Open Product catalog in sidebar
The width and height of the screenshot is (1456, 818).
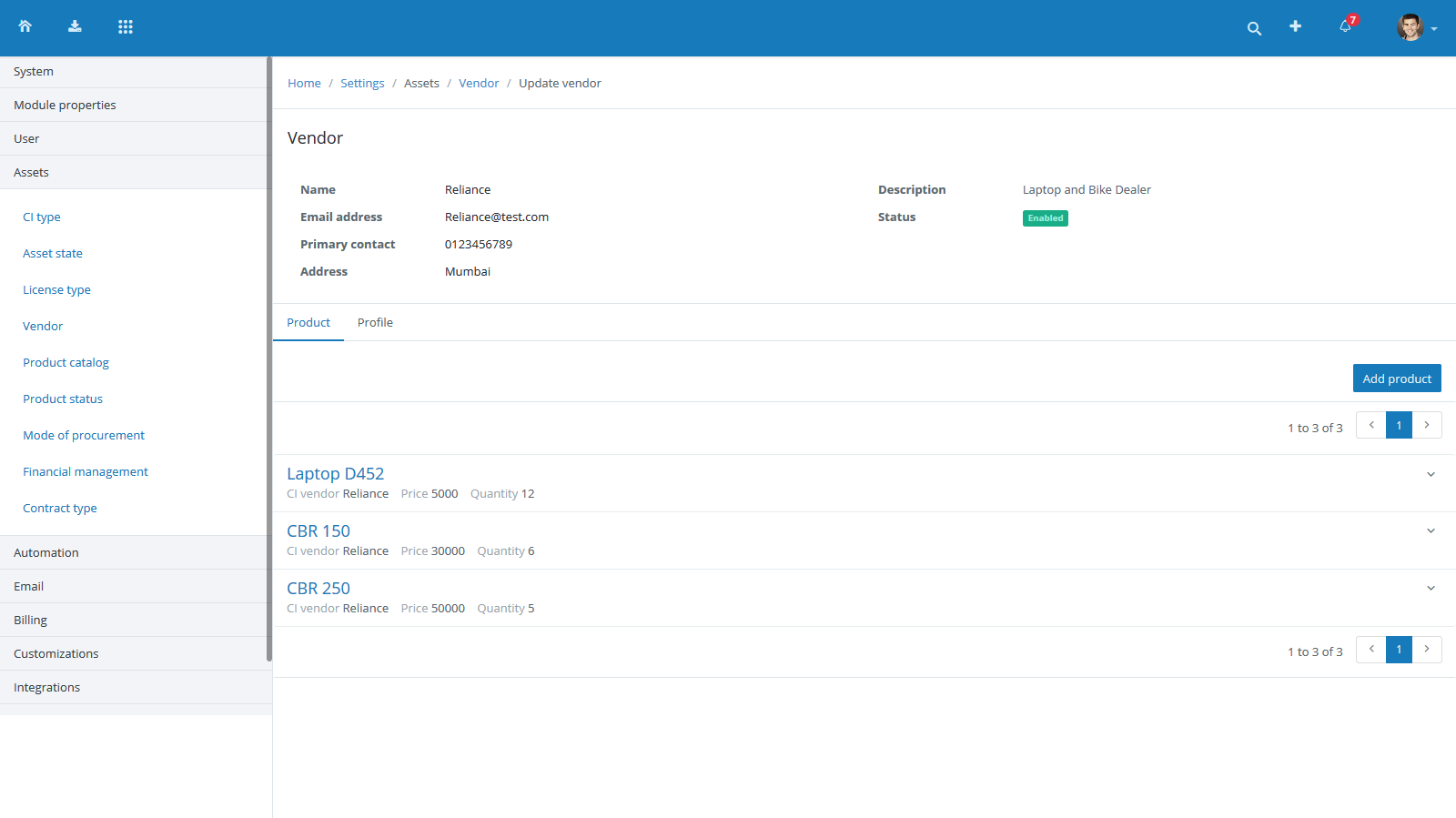[66, 362]
